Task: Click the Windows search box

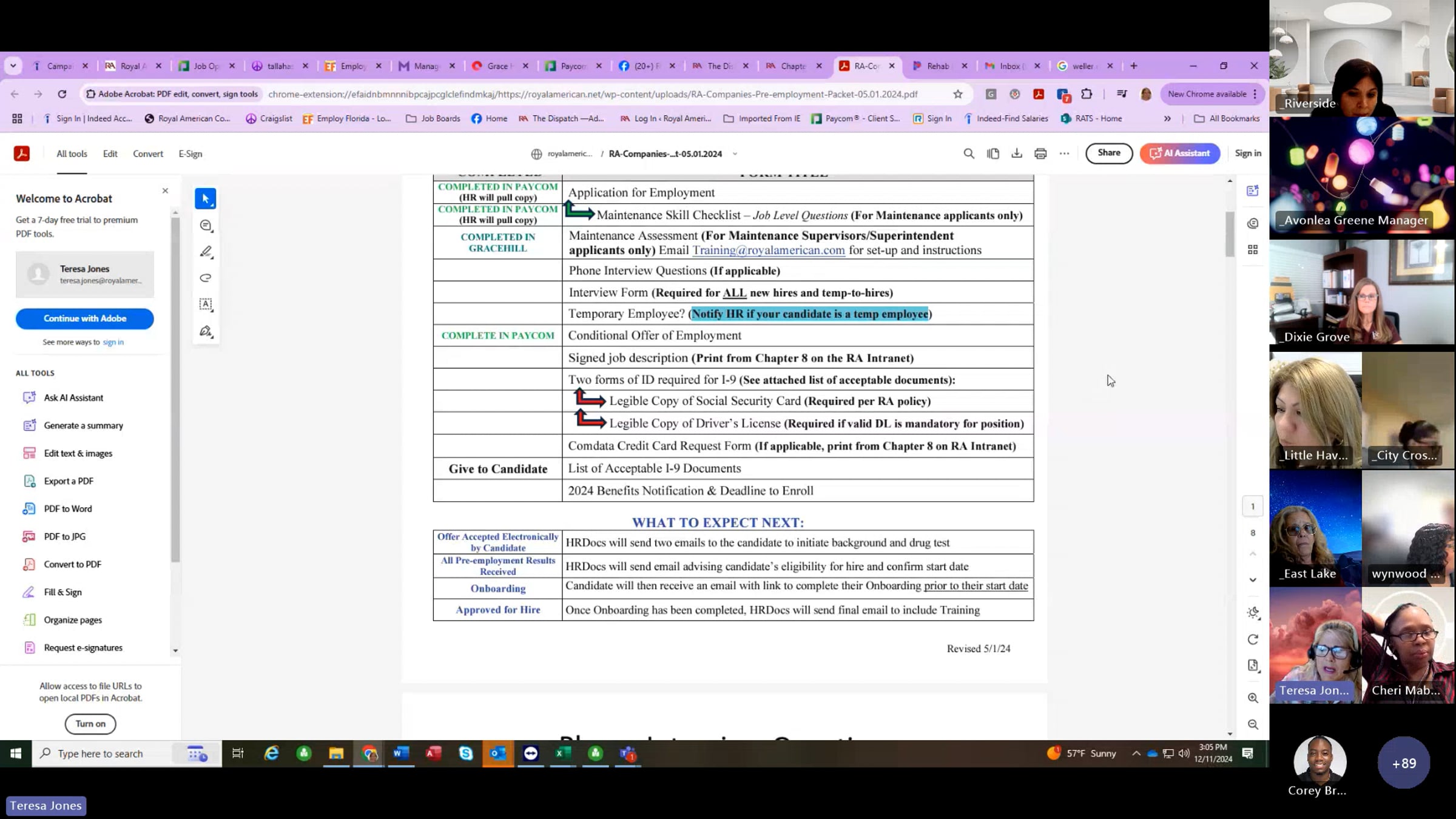Action: (127, 753)
